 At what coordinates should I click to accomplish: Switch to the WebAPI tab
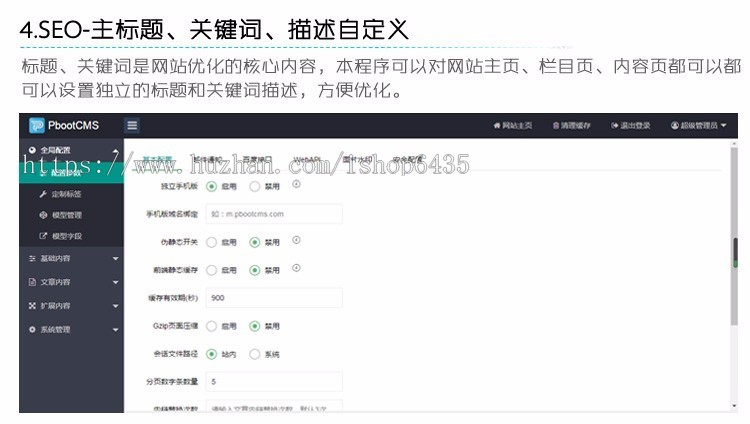[x=307, y=159]
